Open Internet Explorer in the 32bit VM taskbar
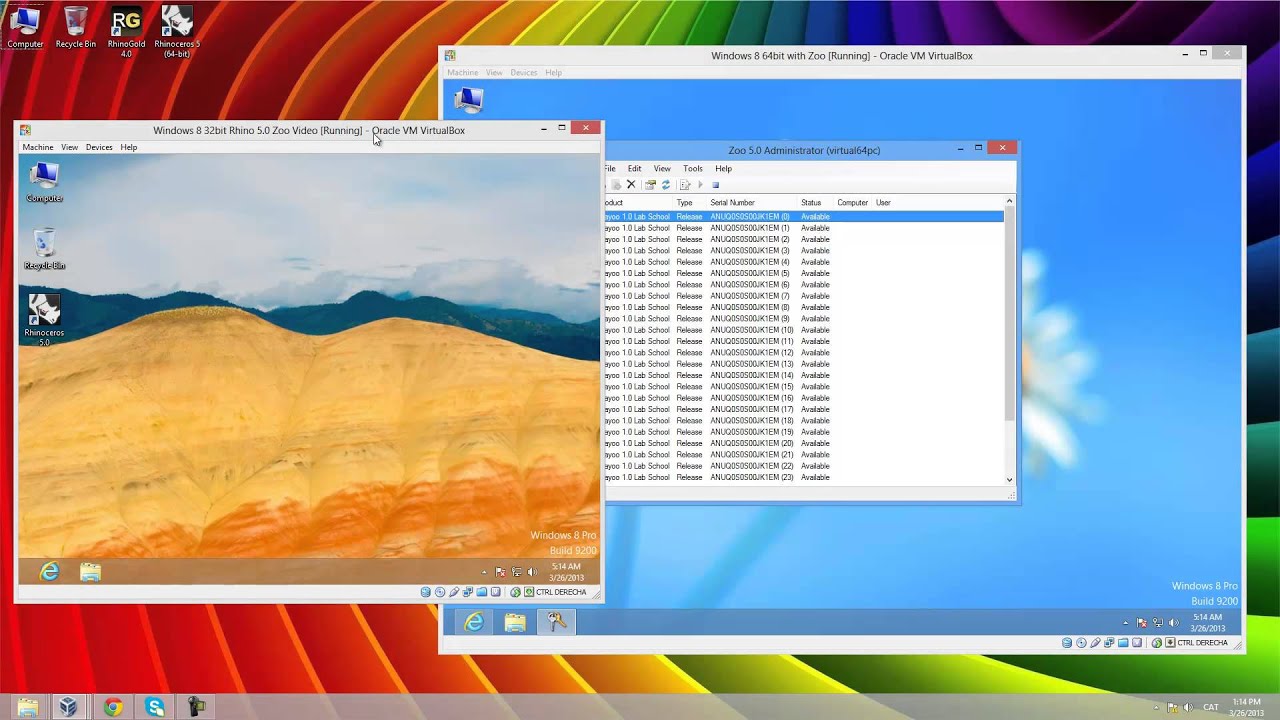 tap(49, 572)
